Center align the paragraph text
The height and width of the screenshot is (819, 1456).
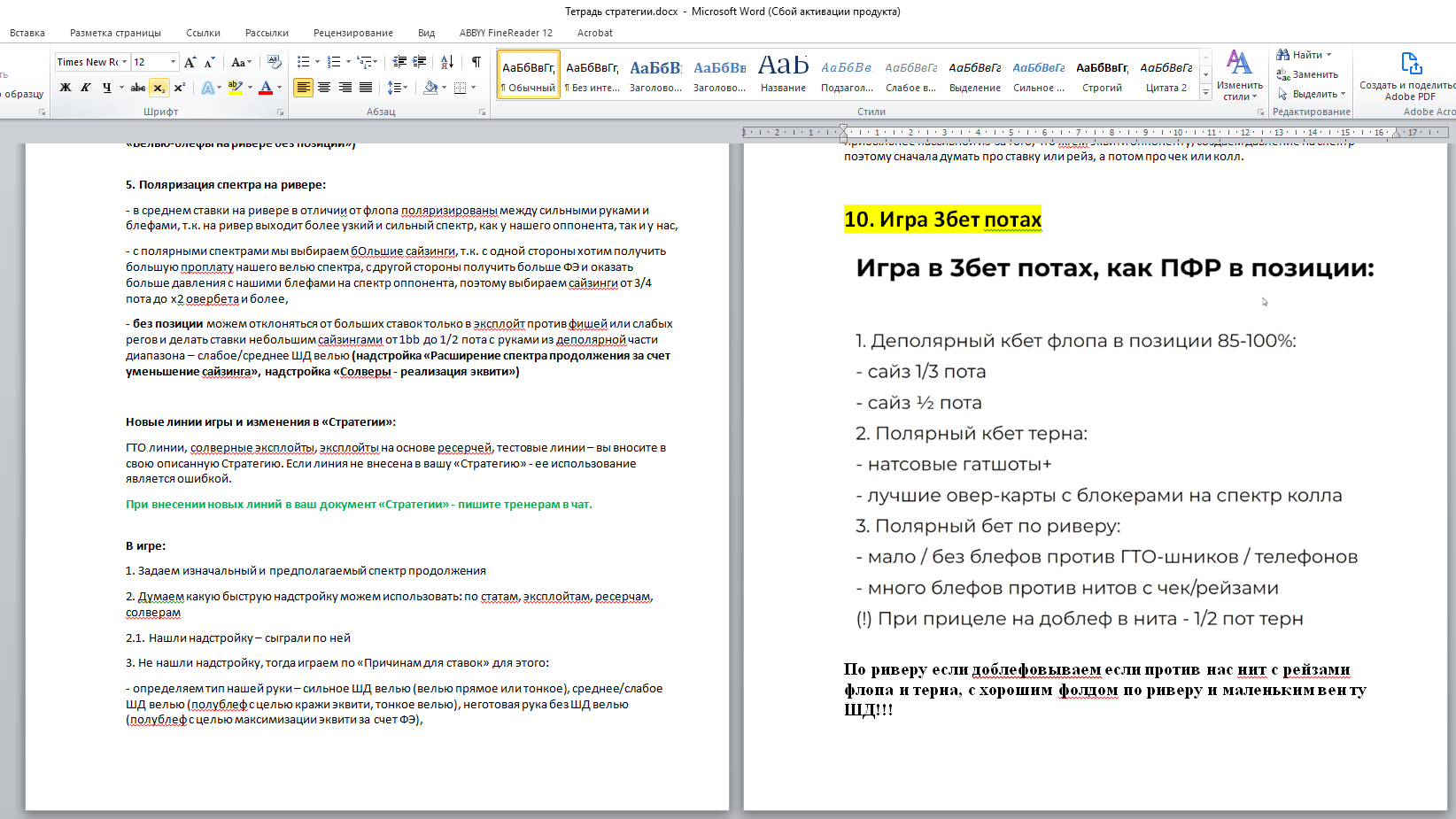coord(324,88)
